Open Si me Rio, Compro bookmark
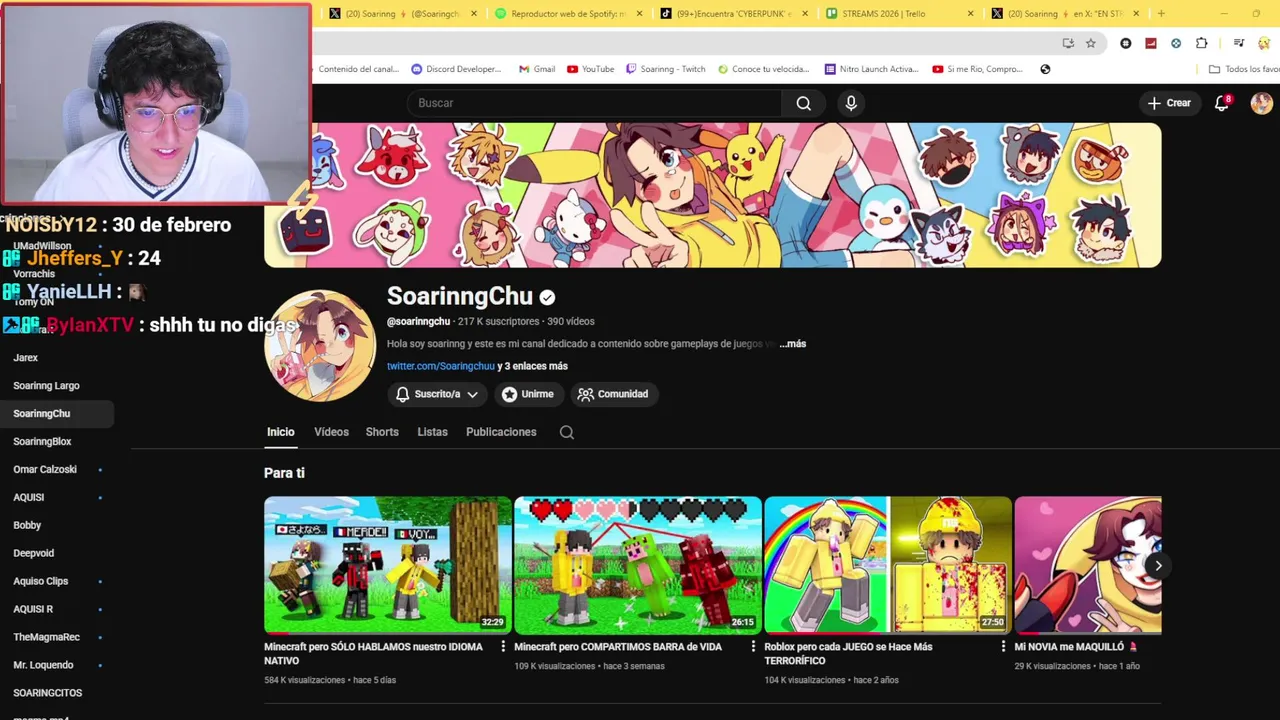1280x720 pixels. [978, 69]
